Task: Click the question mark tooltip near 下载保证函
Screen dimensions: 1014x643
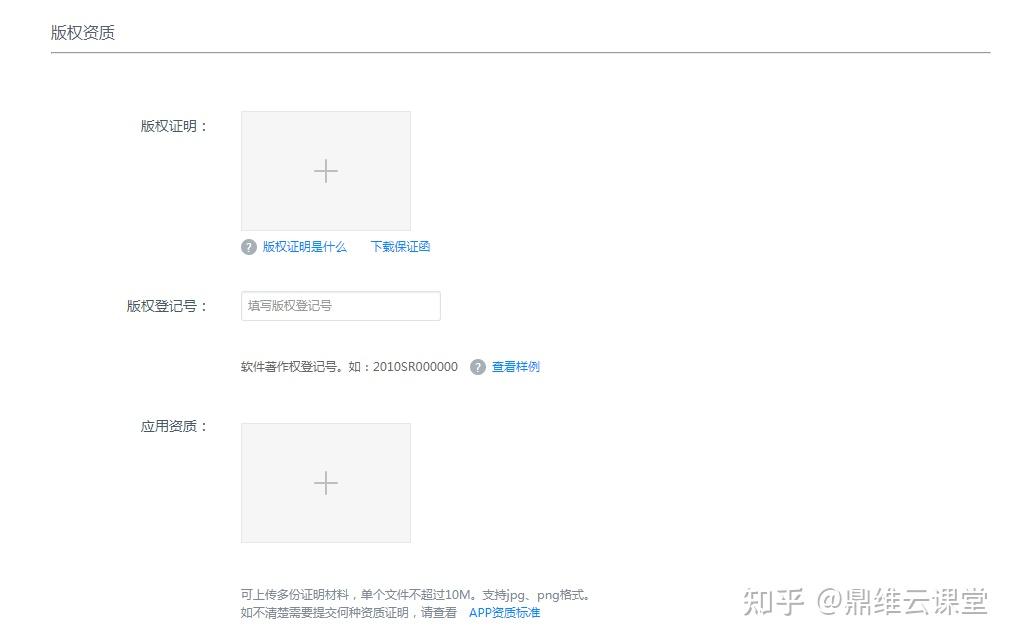Action: 248,246
